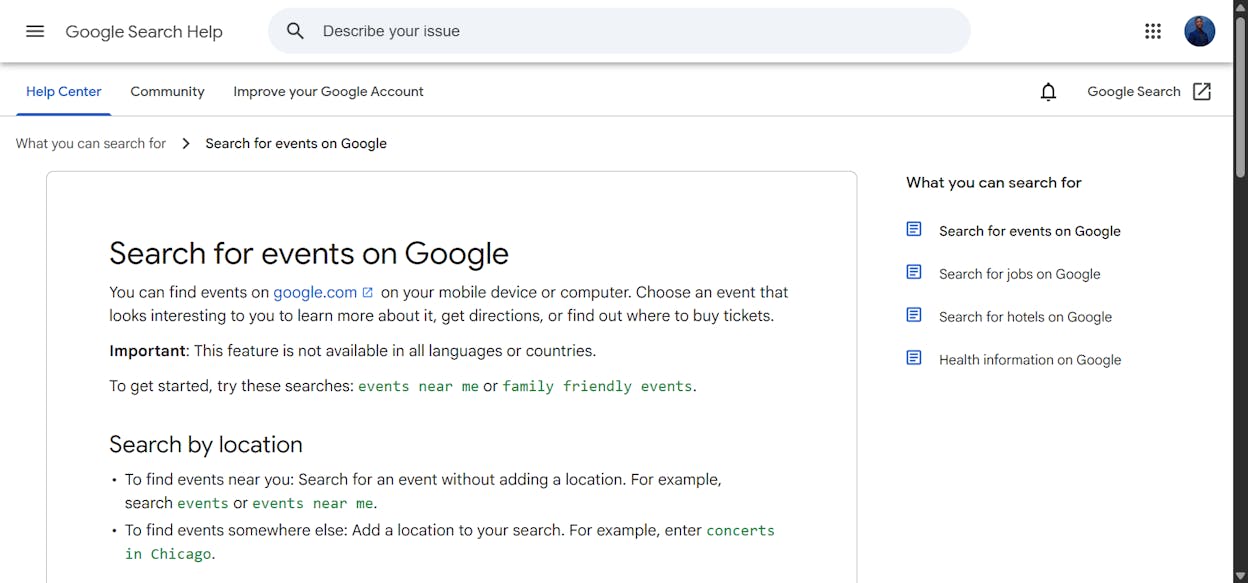
Task: Click the "concerts in Chicago" example text
Action: pos(450,542)
